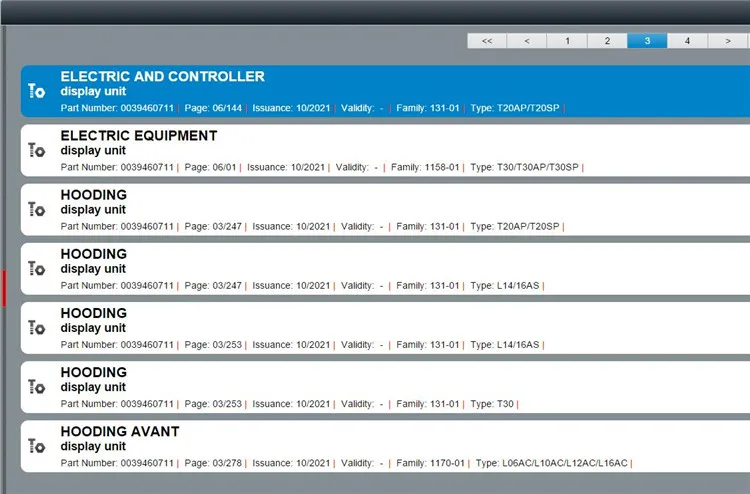Go to results page 4
Image resolution: width=750 pixels, height=494 pixels.
pyautogui.click(x=687, y=41)
